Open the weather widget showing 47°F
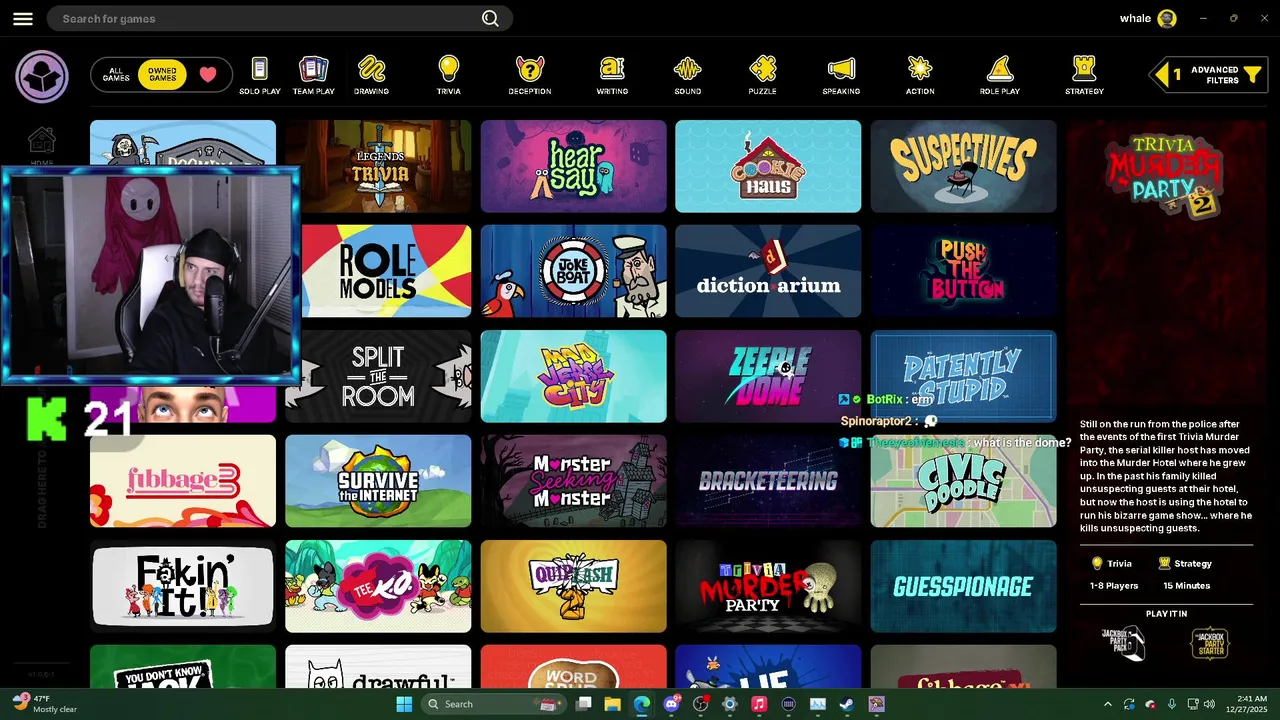Viewport: 1280px width, 720px height. click(x=45, y=703)
